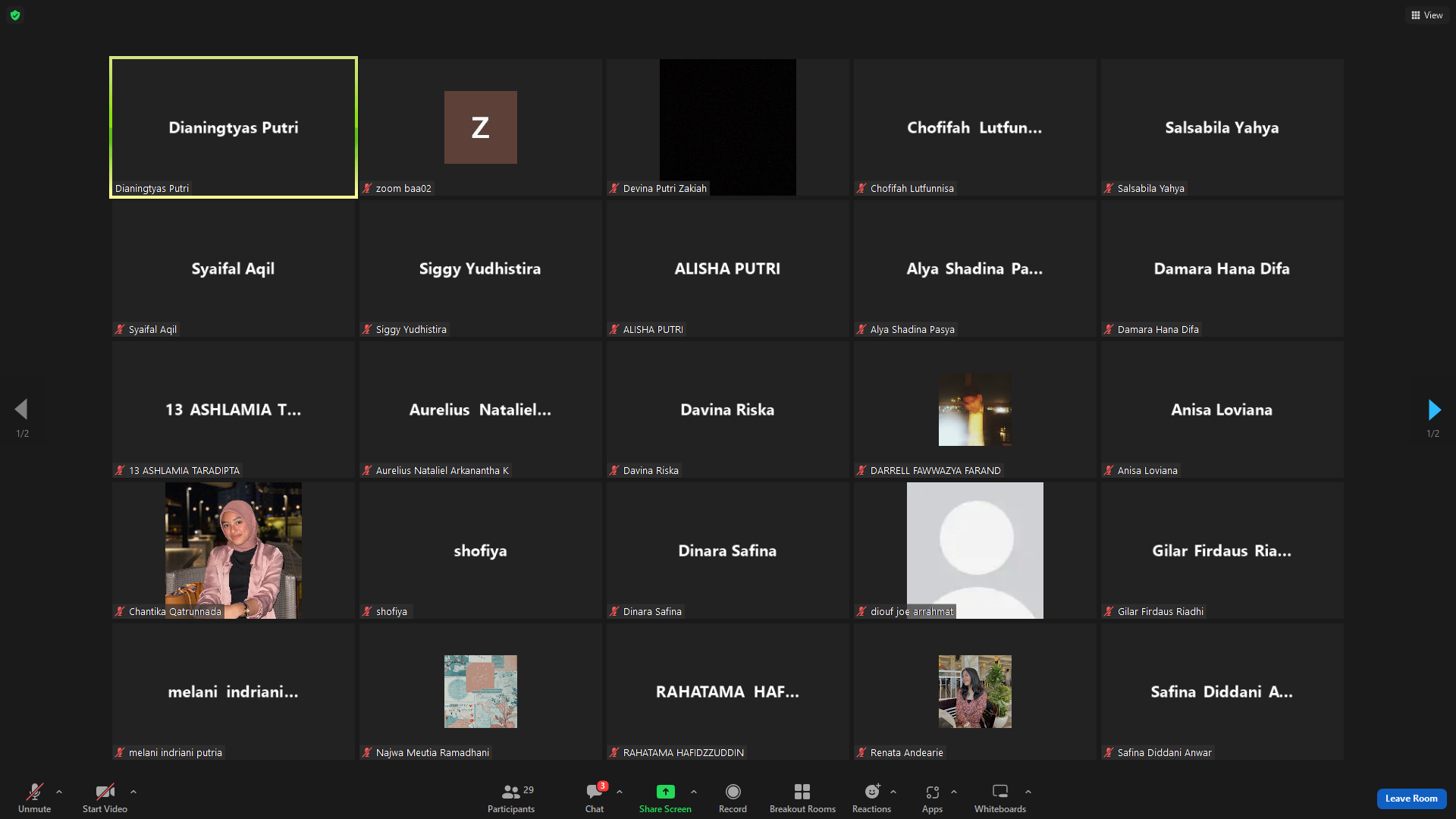Click the large Syaifal Aqil name text

(x=233, y=269)
